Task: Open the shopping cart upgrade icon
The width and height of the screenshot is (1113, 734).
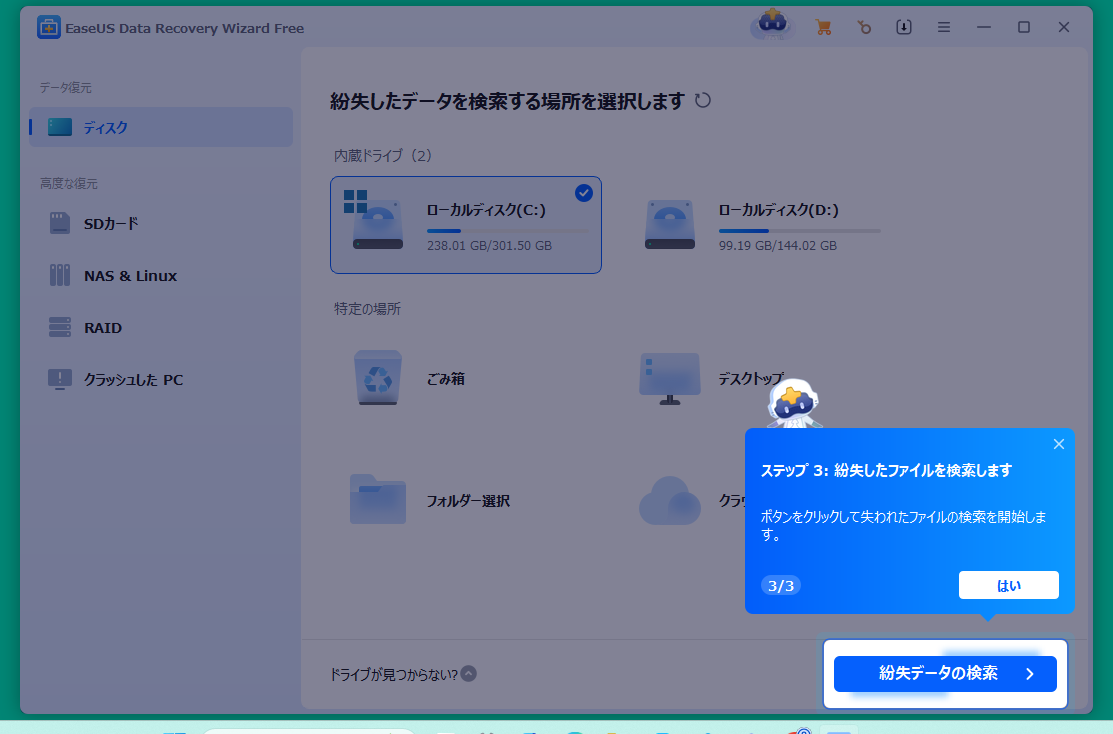Action: 823,28
